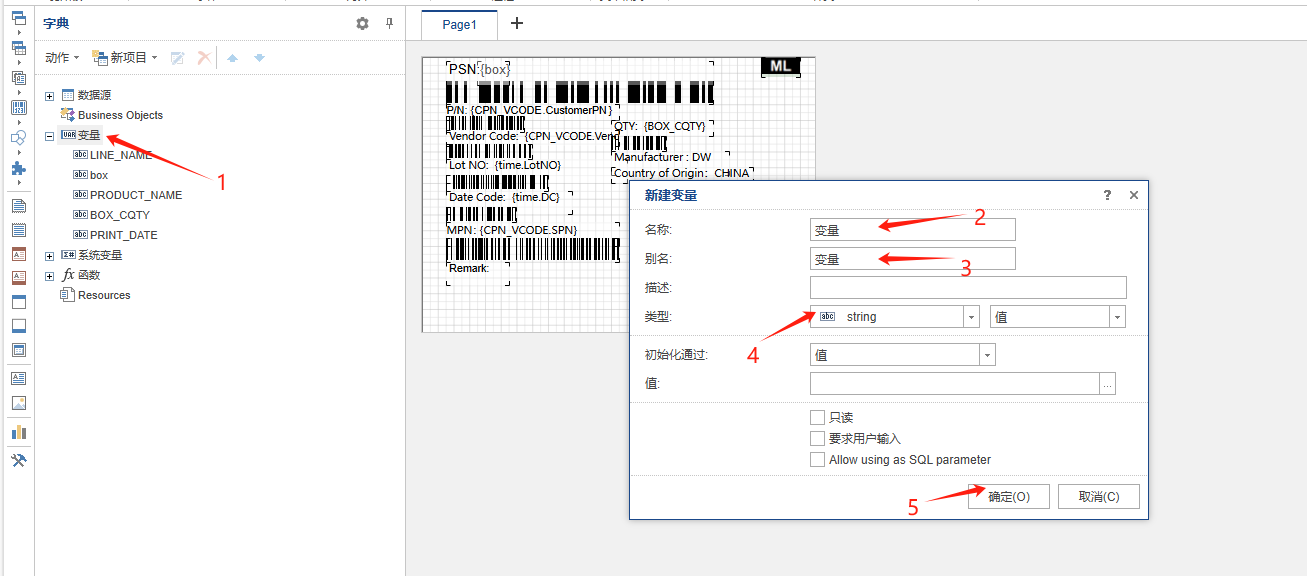Click the 描述 input field
The height and width of the screenshot is (576, 1307).
point(967,288)
